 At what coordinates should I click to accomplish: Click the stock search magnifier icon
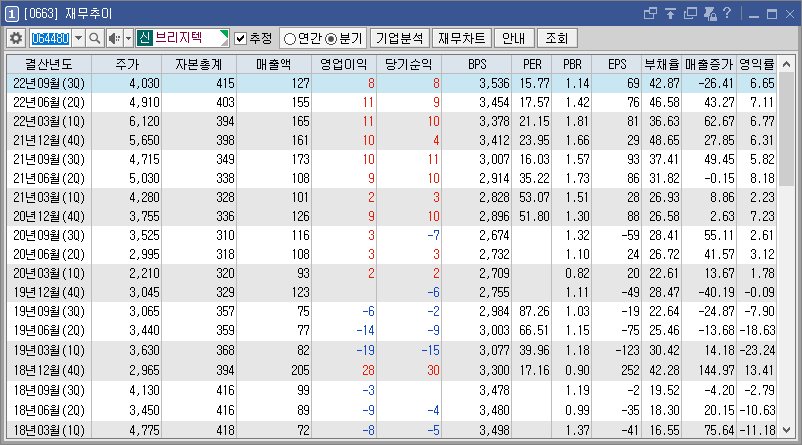pos(95,38)
